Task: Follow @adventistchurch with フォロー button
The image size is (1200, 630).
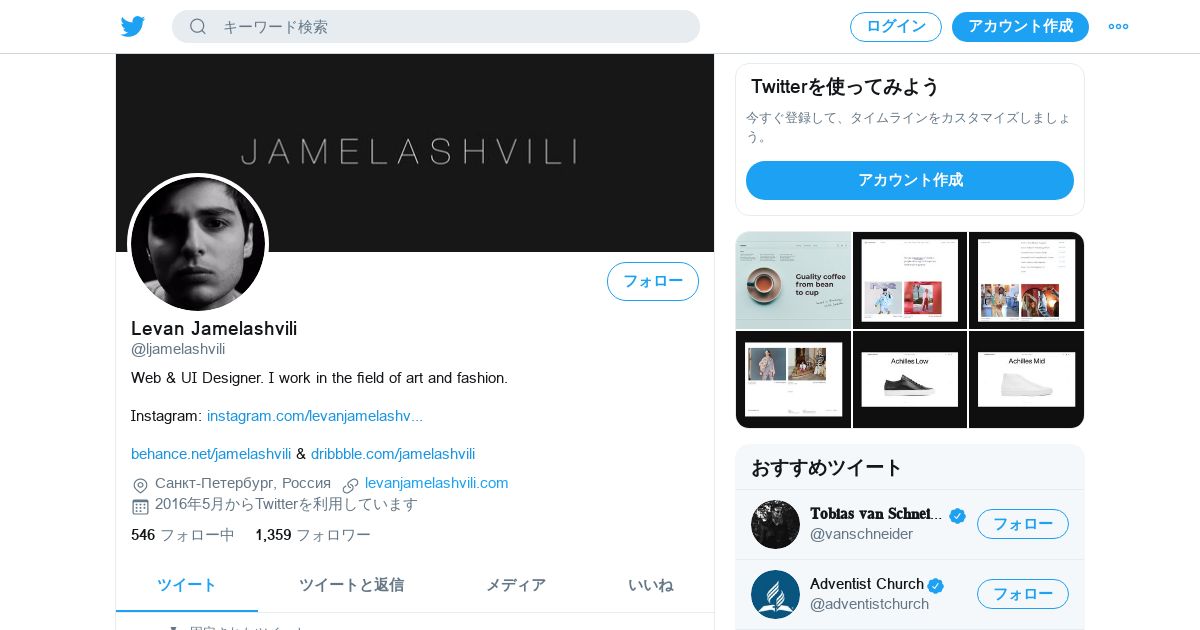Action: [x=1023, y=594]
